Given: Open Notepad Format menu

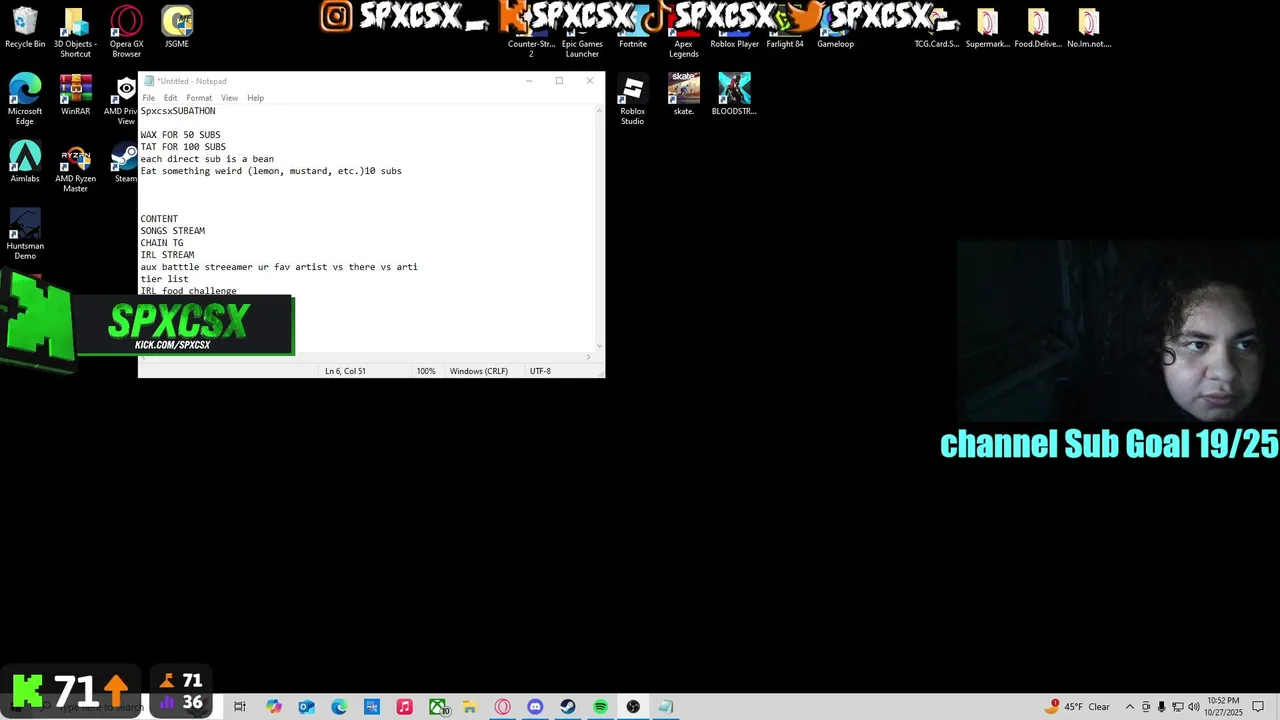Looking at the screenshot, I should (x=199, y=98).
